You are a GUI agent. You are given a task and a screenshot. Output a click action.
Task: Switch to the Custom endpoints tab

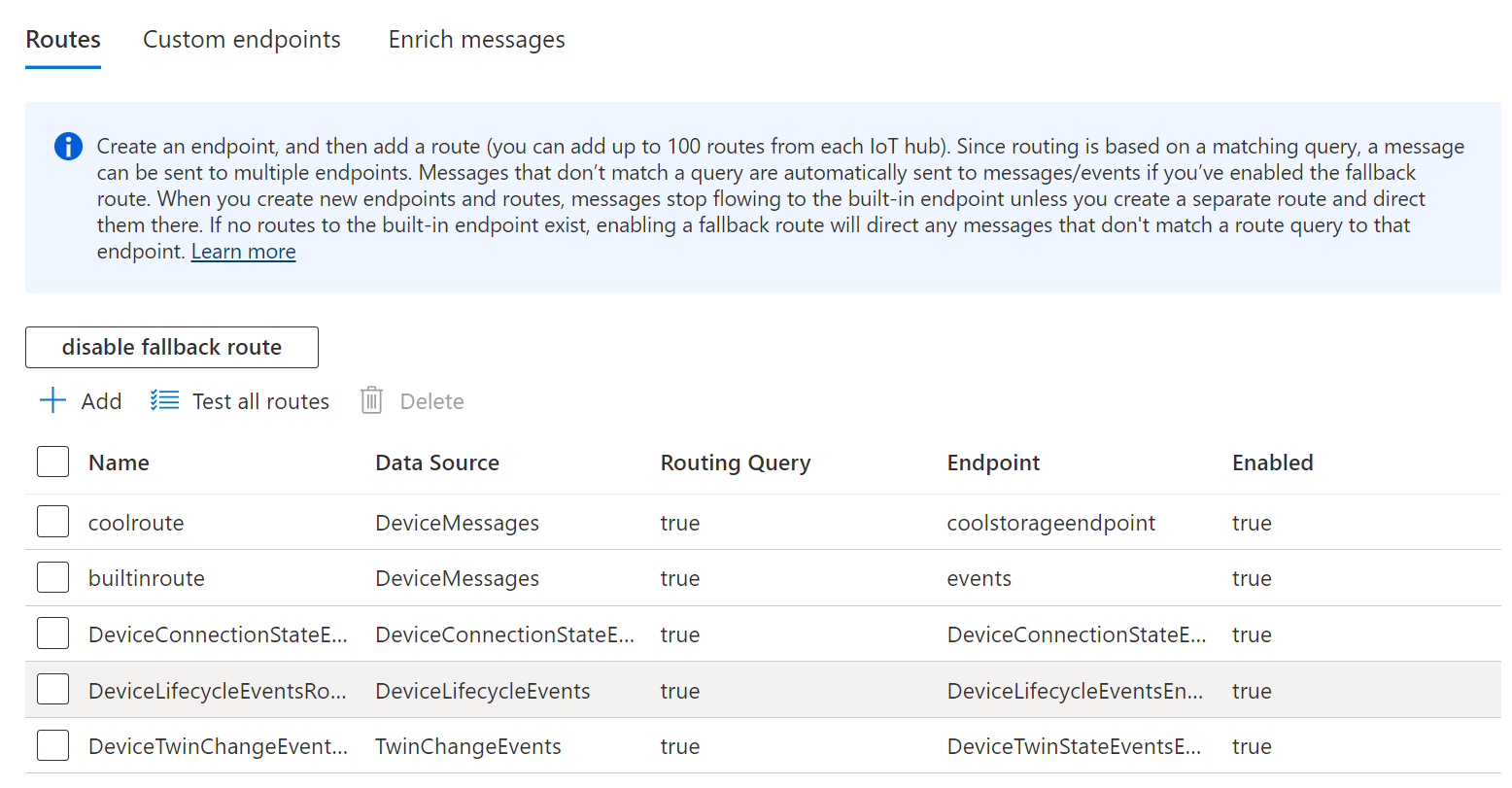241,39
